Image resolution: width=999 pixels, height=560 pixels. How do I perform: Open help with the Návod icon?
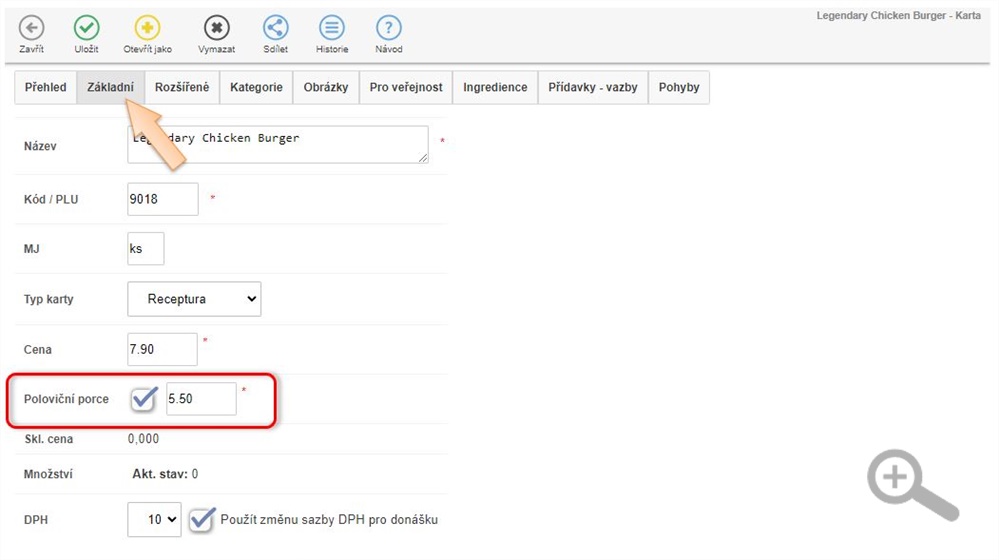click(x=389, y=29)
